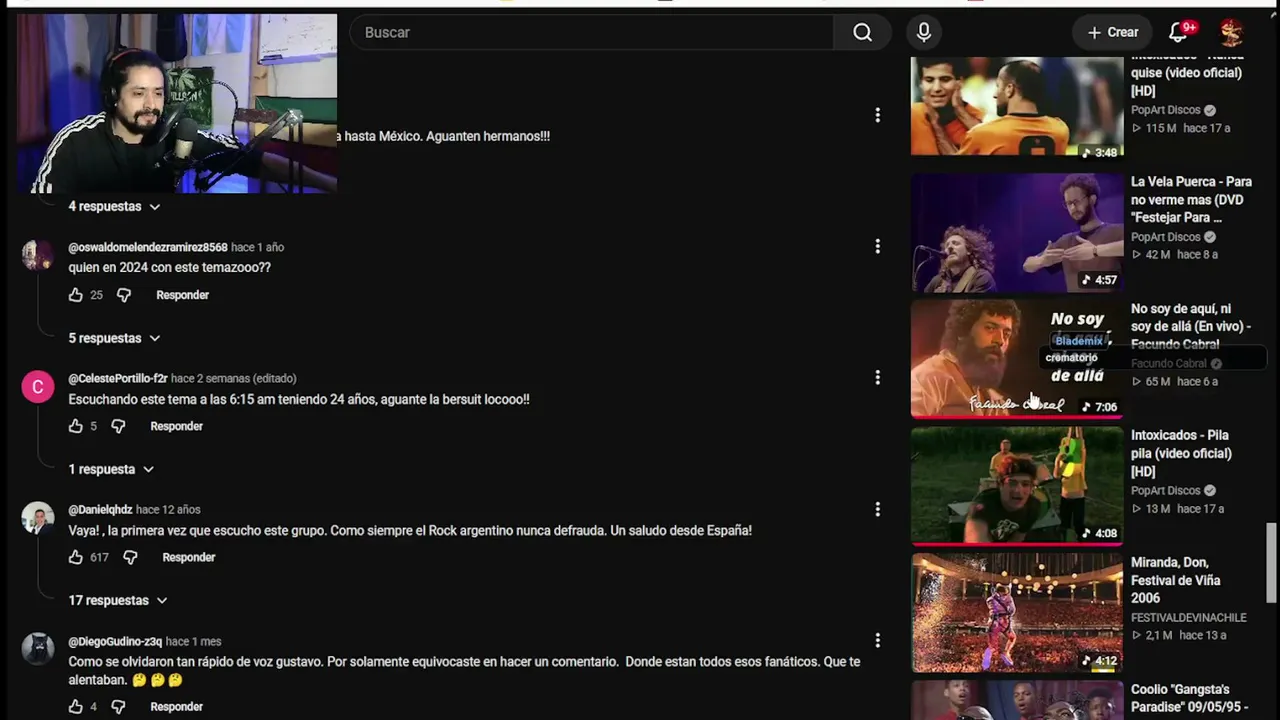The height and width of the screenshot is (720, 1280).
Task: Click the Crear button
Action: 1112,32
